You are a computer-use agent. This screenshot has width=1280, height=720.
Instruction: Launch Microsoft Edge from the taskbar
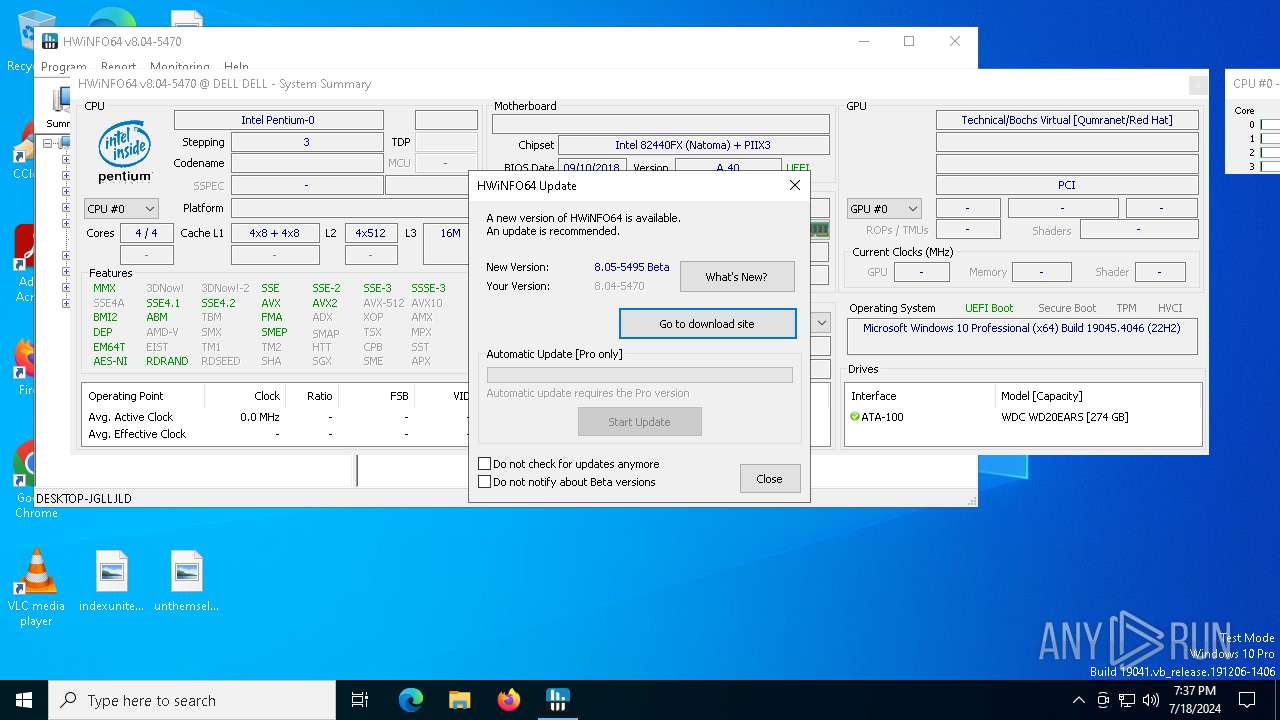(x=411, y=700)
